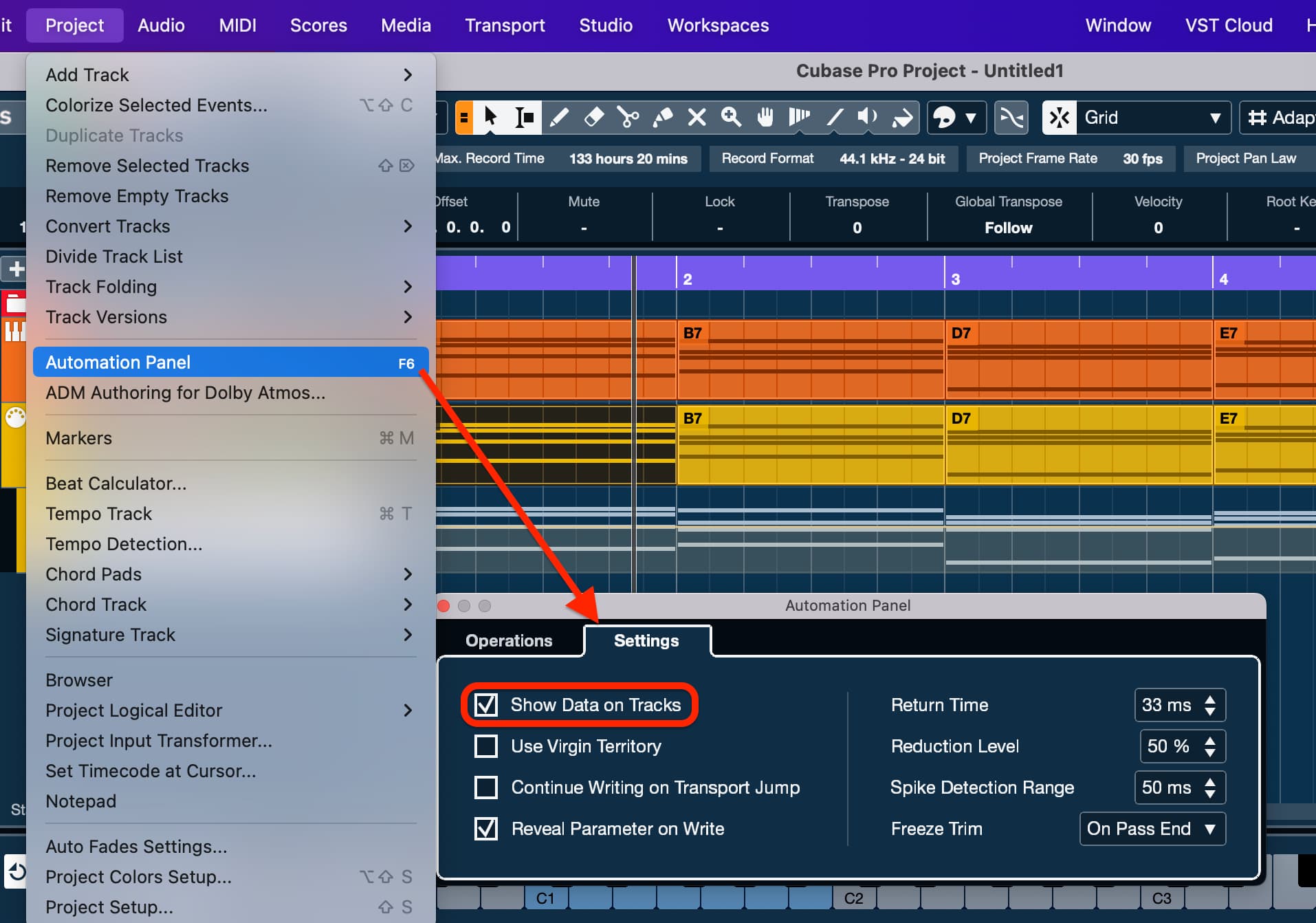Enable Continue Writing on Transport Jump

click(x=486, y=788)
